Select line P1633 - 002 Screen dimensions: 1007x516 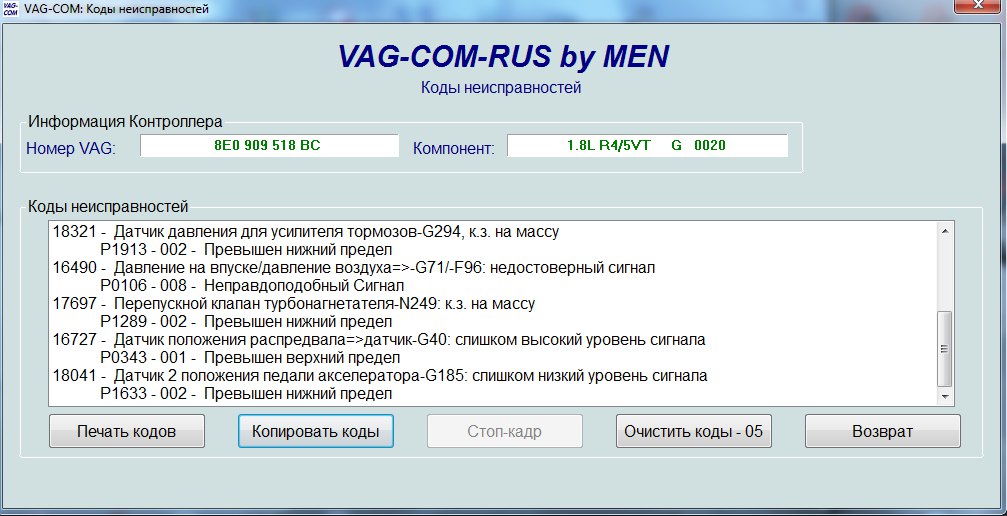(246, 393)
